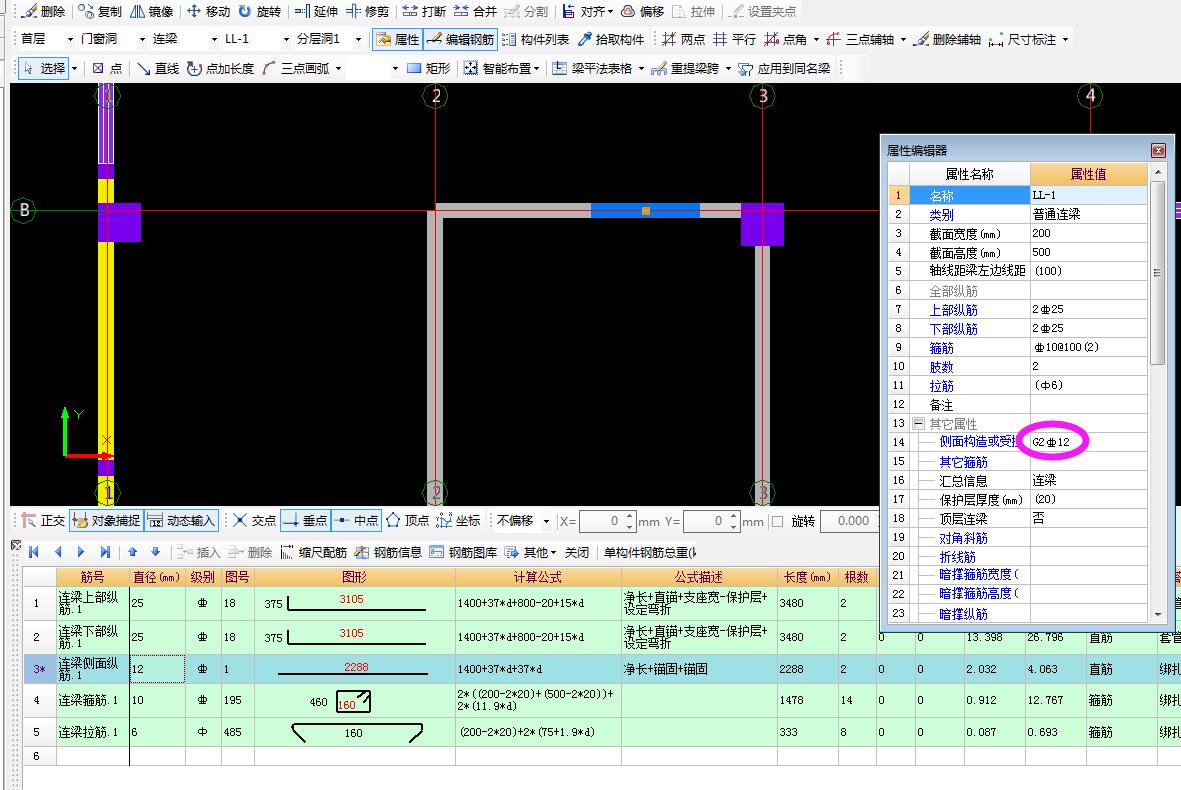Activate the 拾取构件 pick component tool
1181x790 pixels.
611,39
